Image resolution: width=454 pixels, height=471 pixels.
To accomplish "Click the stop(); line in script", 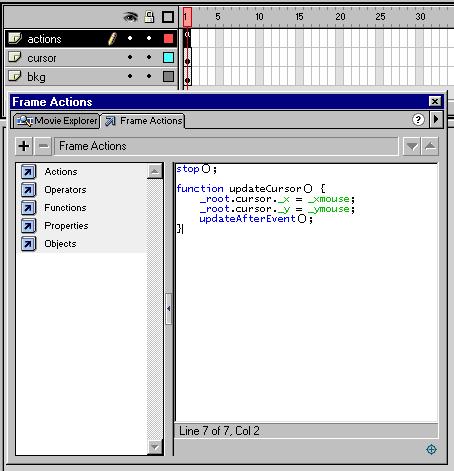I will (197, 169).
